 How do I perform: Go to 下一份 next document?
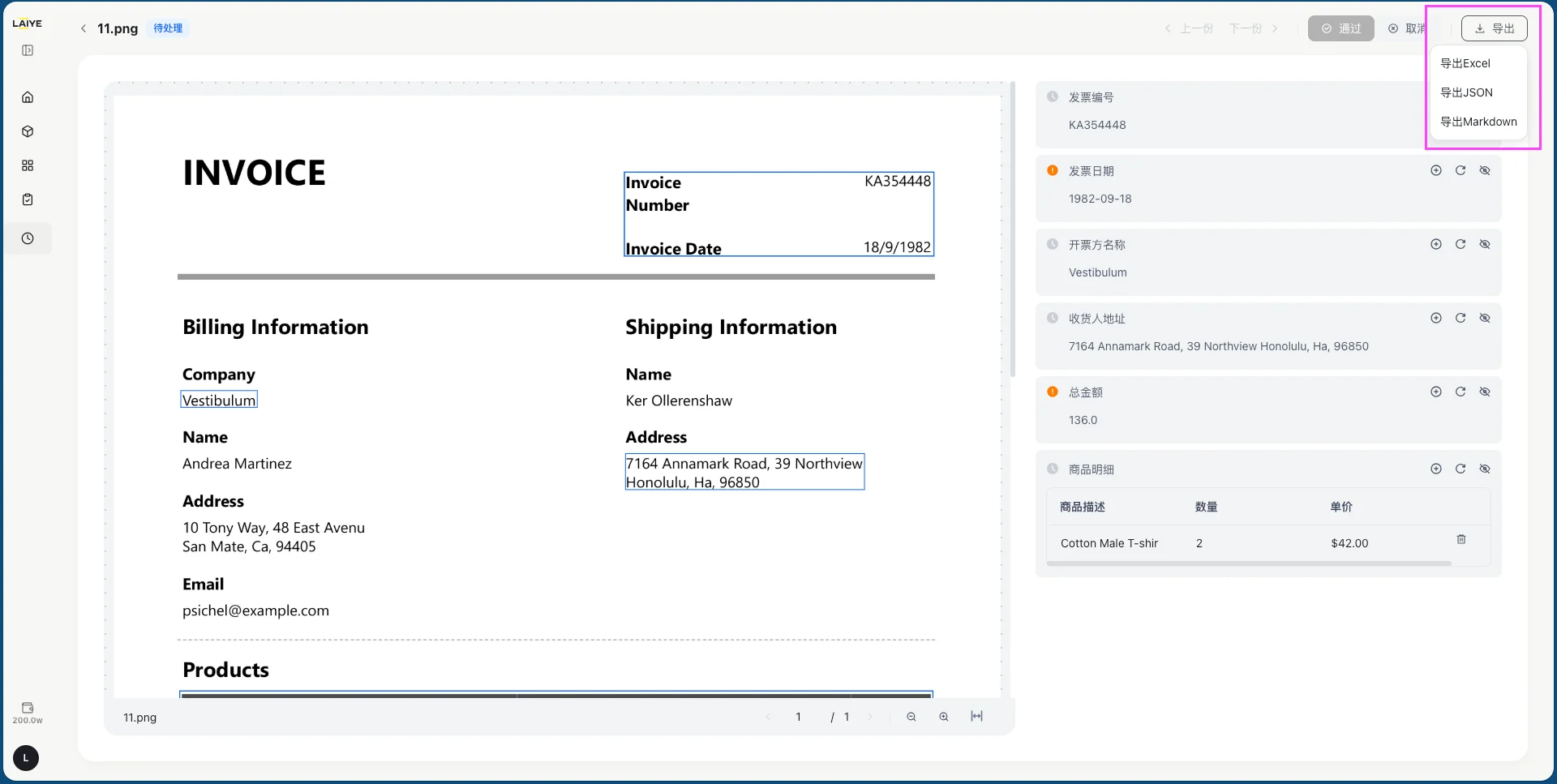1254,28
